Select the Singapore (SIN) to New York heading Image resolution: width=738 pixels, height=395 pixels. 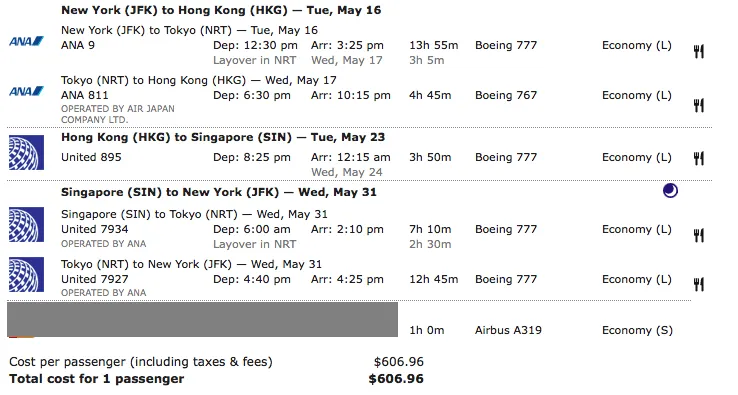tap(219, 192)
